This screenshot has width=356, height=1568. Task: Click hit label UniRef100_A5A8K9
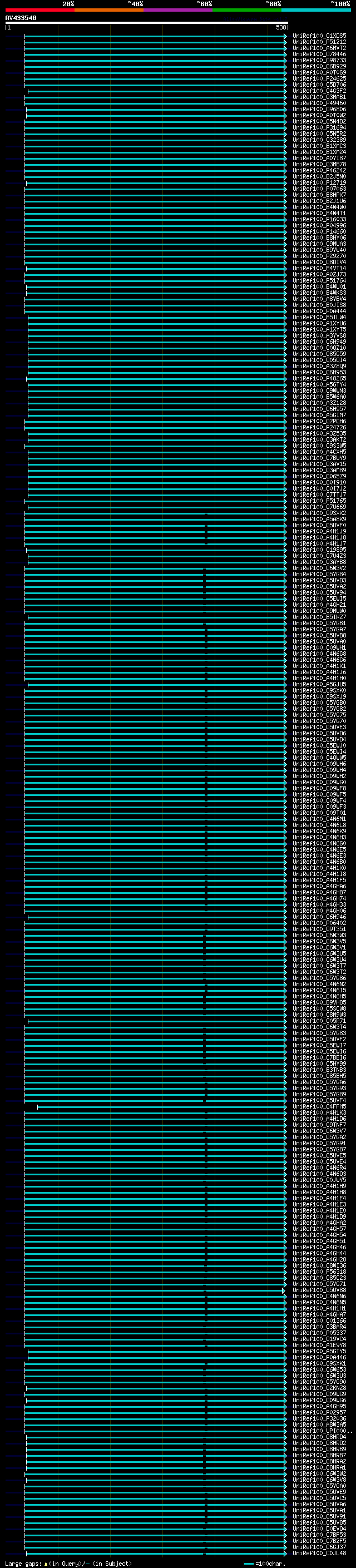click(319, 519)
